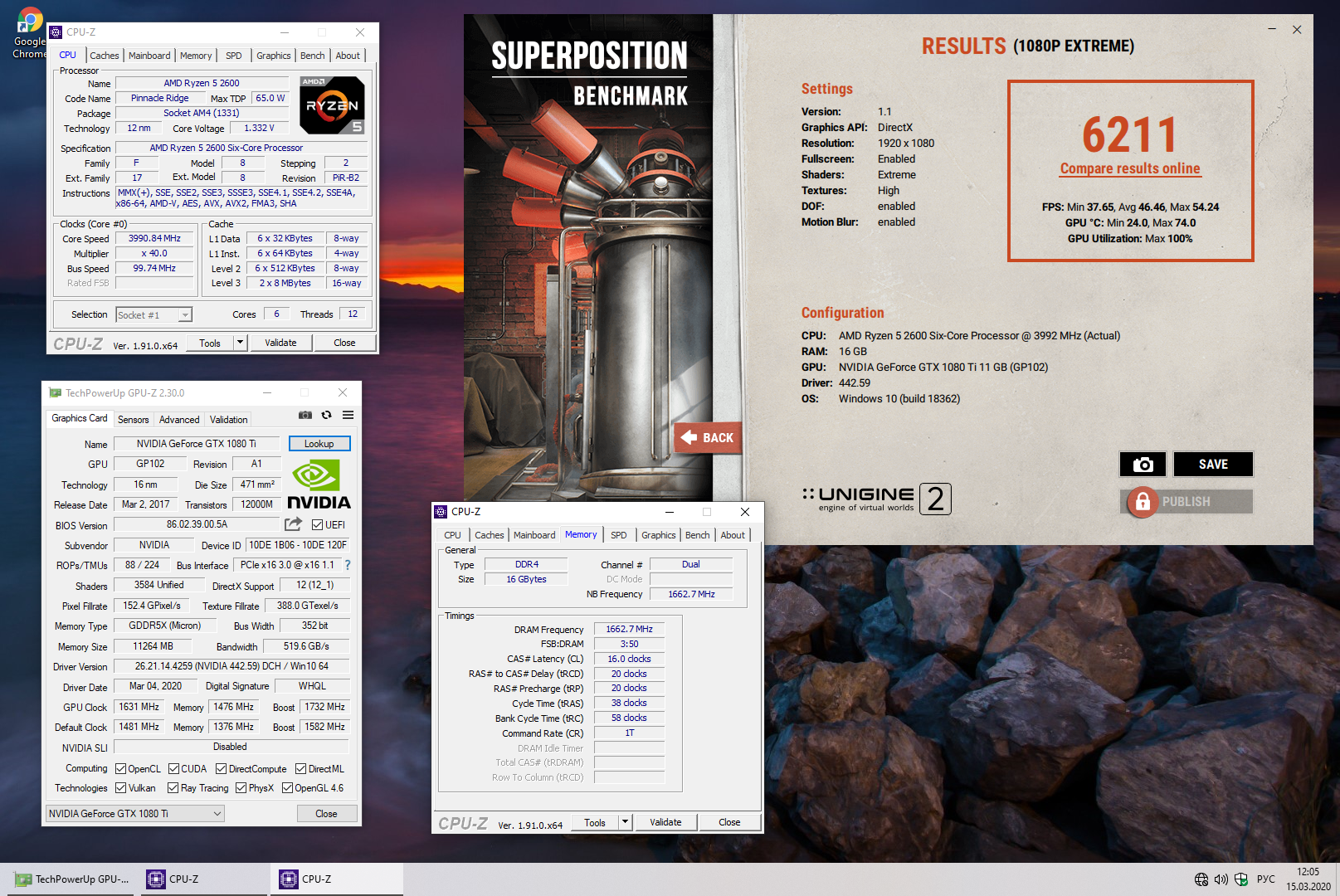Open Bench tab in the CPU-Z Memory window
Viewport: 1340px width, 896px height.
(698, 535)
